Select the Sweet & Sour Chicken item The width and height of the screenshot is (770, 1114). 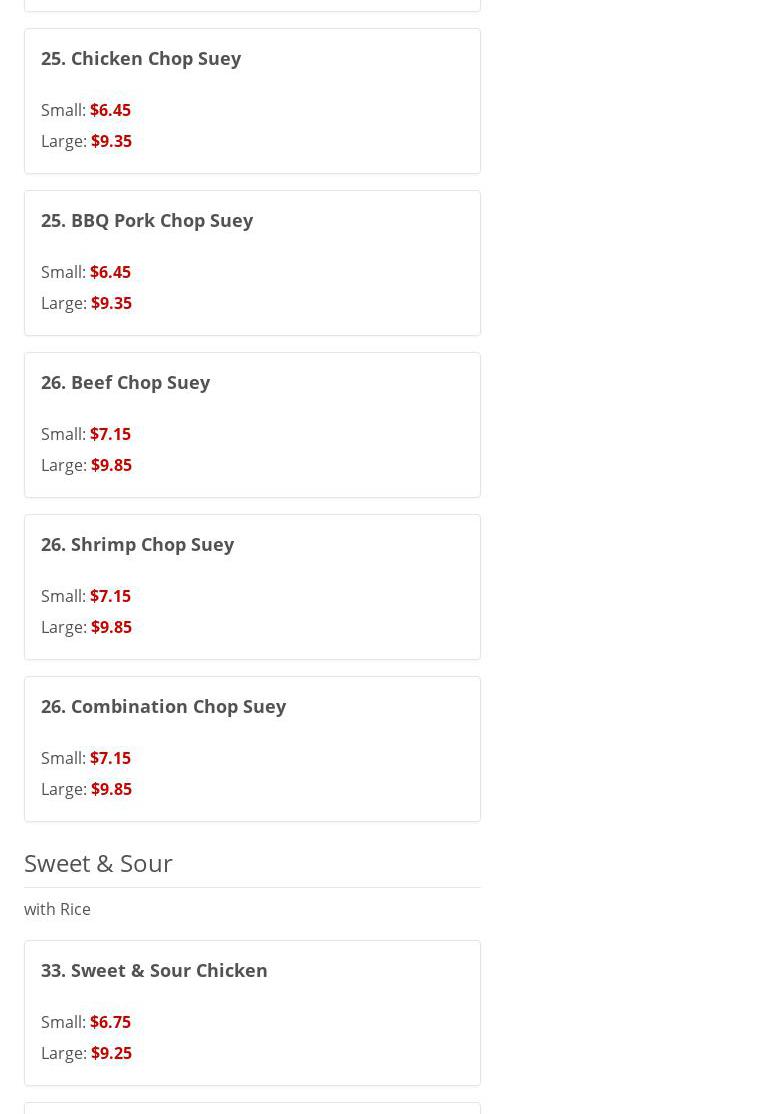[x=154, y=970]
